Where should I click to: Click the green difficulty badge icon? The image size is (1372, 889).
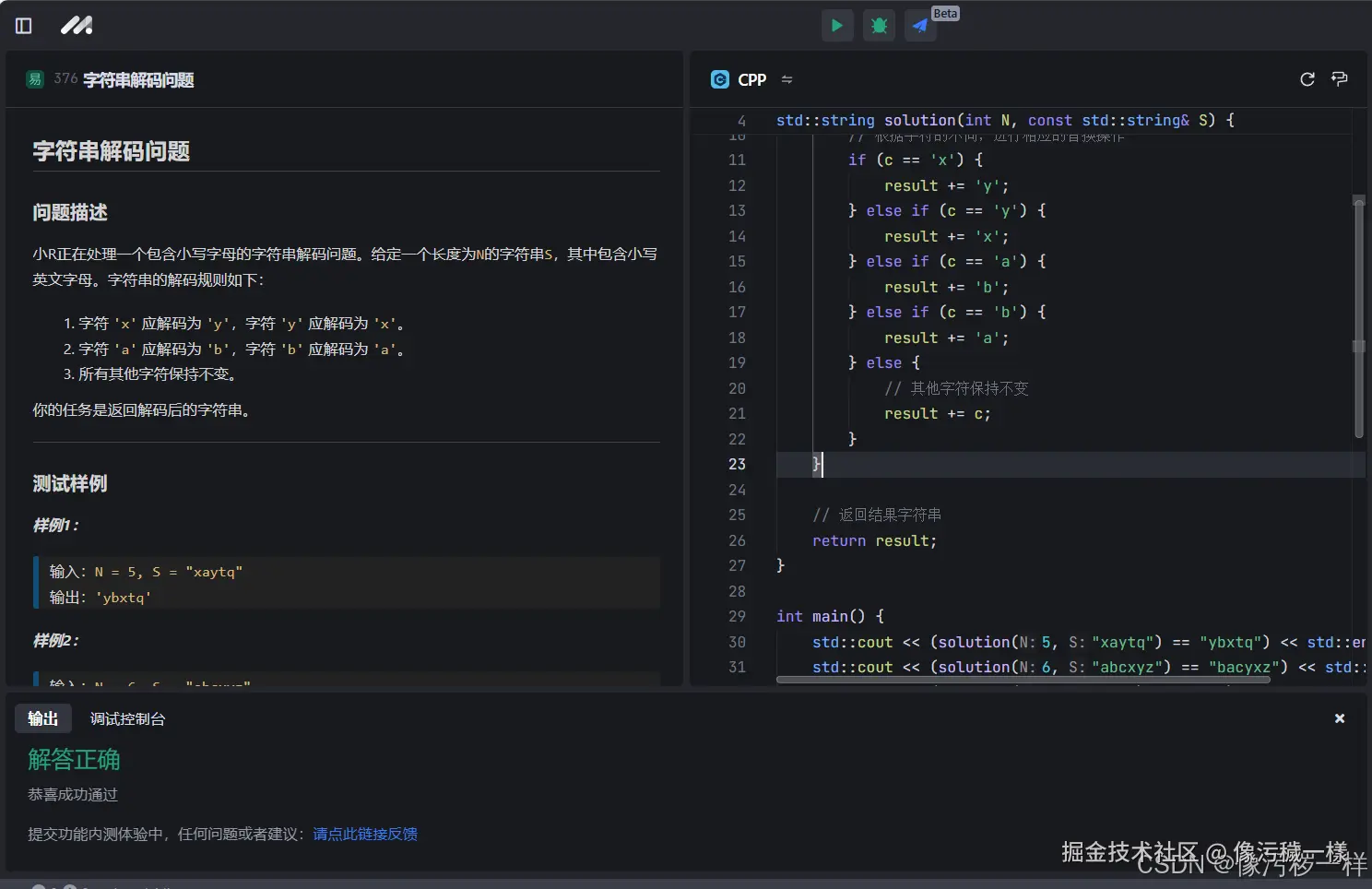tap(35, 79)
